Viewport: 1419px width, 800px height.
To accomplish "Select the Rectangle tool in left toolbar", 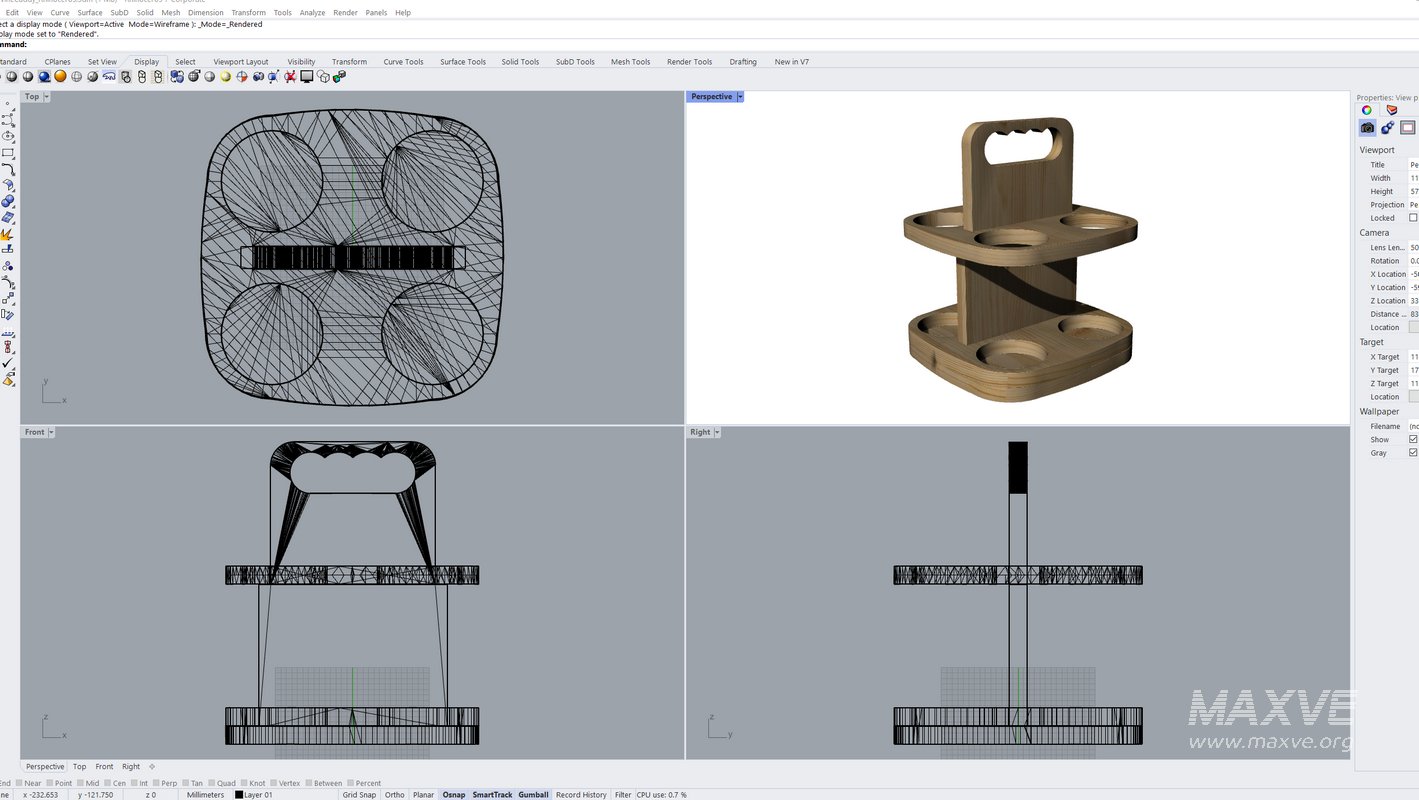I will click(8, 153).
